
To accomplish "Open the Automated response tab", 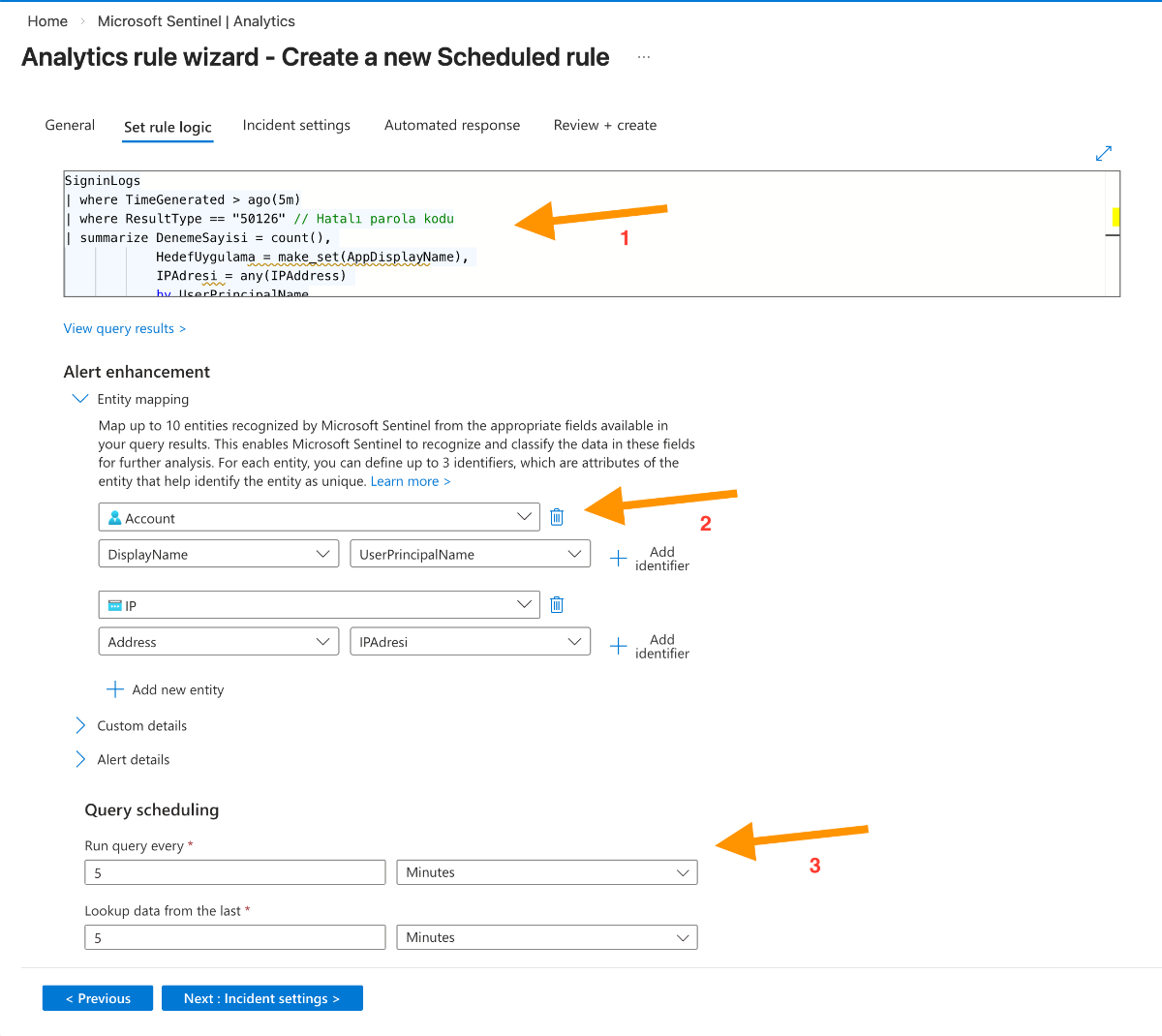I will 452,125.
